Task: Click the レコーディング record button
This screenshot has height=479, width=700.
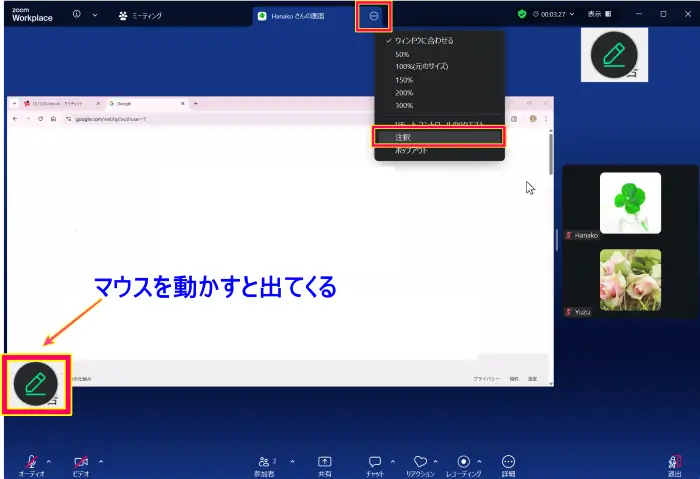Action: 463,462
